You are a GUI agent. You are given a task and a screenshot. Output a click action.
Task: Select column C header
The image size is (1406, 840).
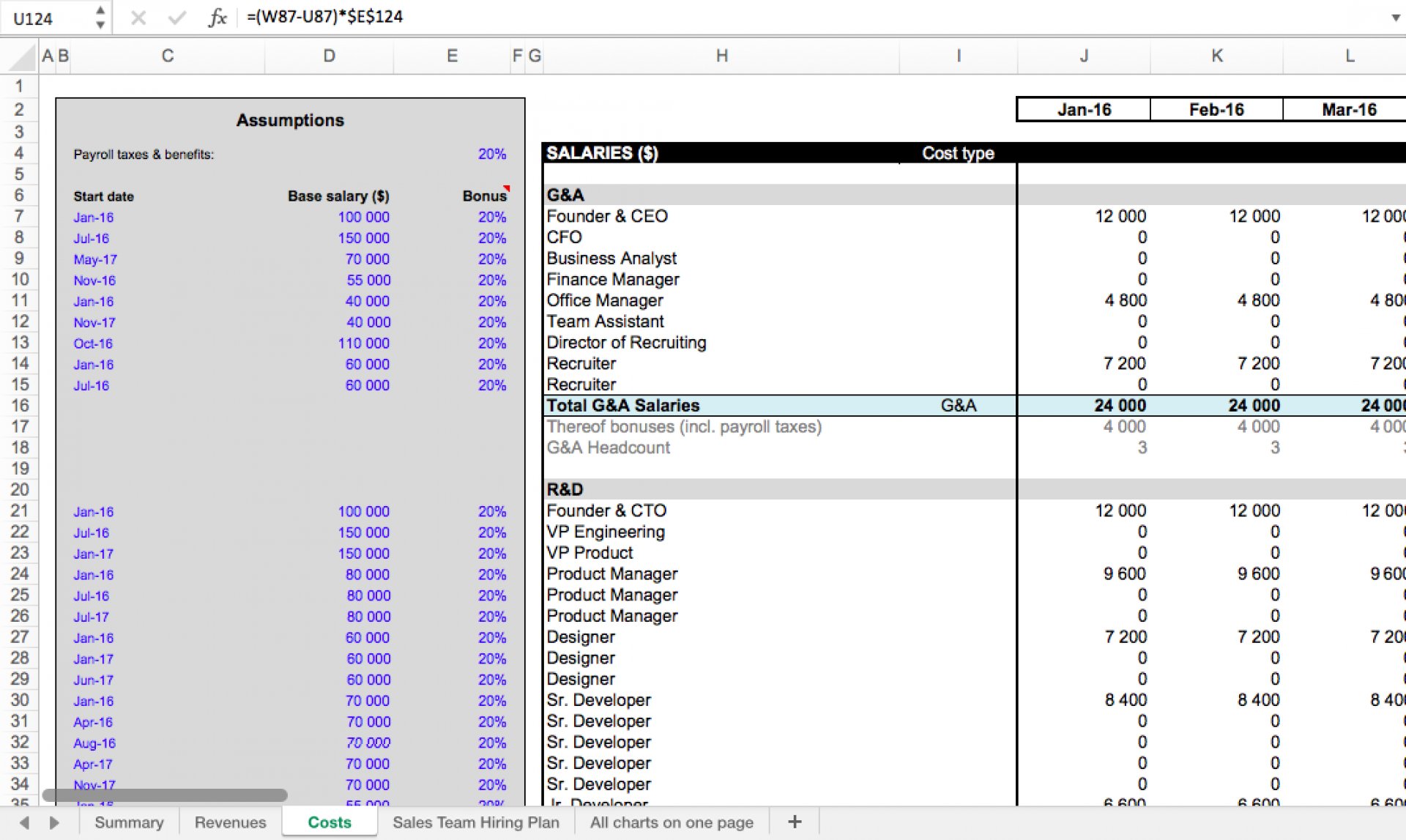pyautogui.click(x=168, y=56)
